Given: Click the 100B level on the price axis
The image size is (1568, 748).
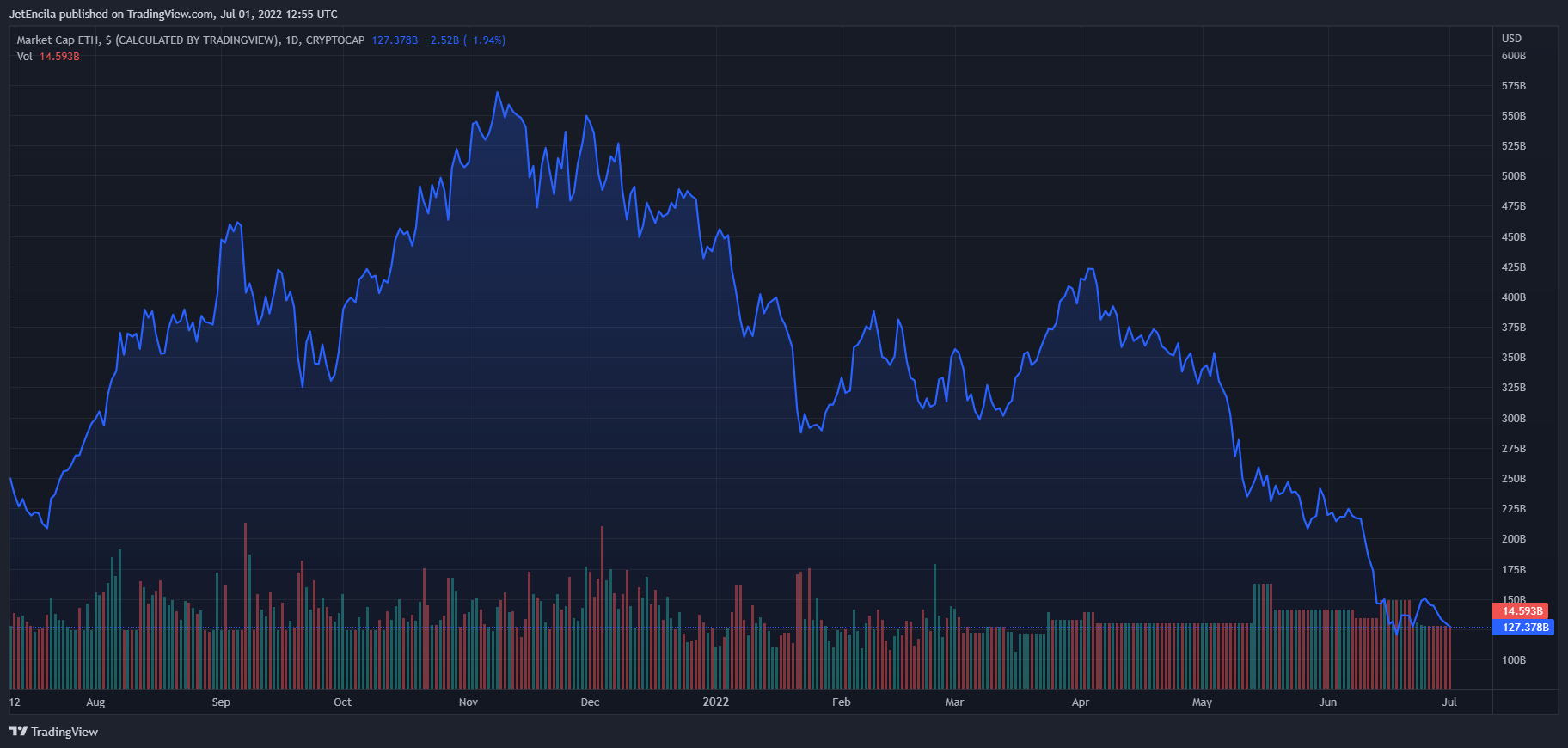Looking at the screenshot, I should point(1513,660).
